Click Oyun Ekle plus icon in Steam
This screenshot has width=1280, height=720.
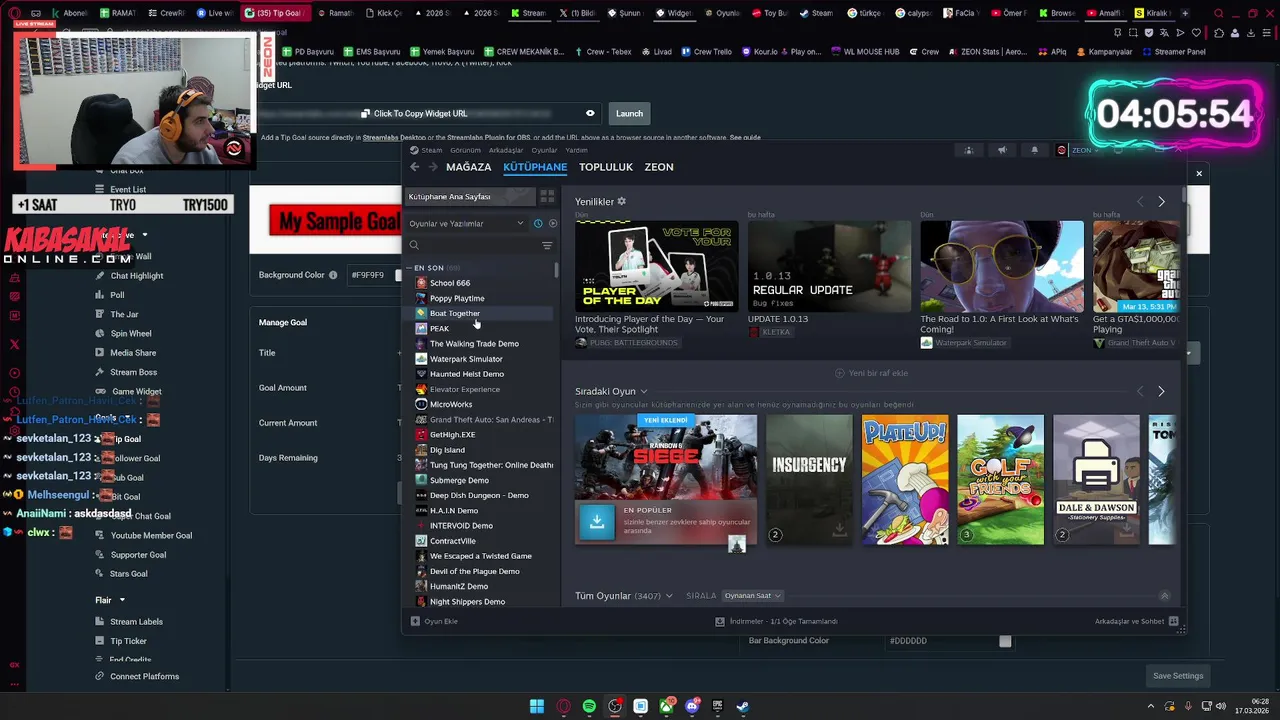click(x=415, y=621)
